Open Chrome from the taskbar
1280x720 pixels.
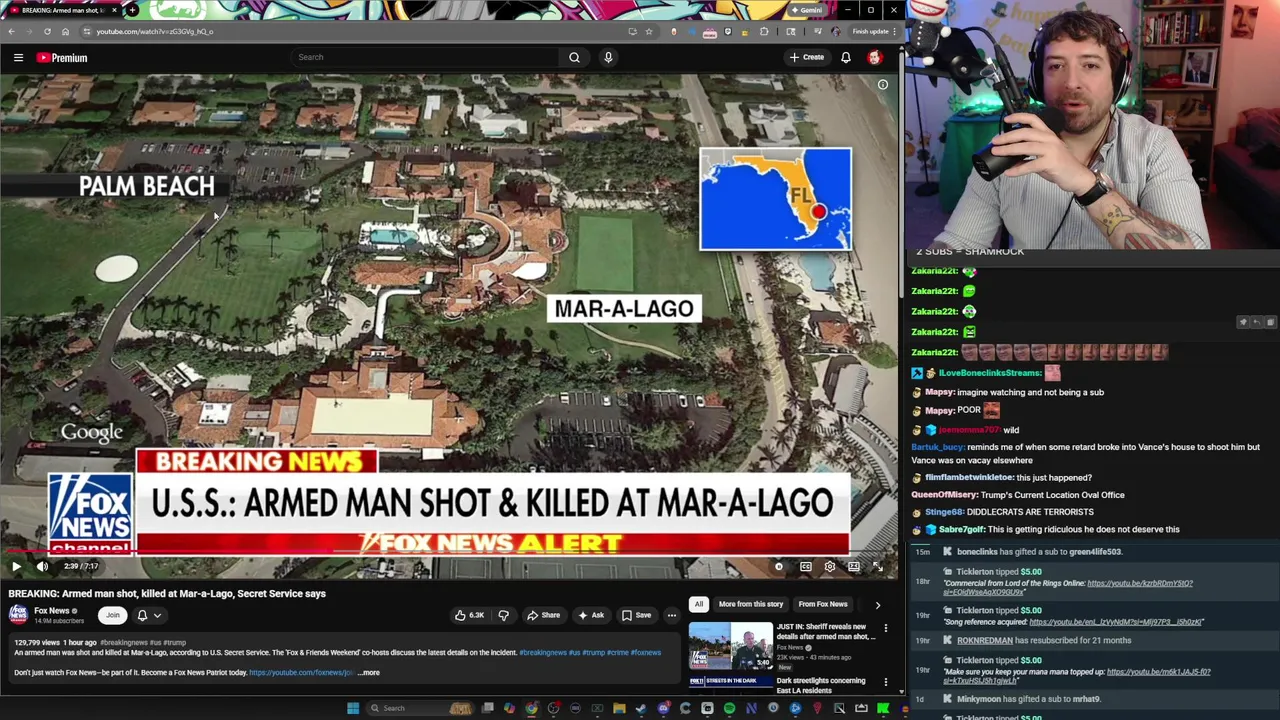(x=531, y=708)
